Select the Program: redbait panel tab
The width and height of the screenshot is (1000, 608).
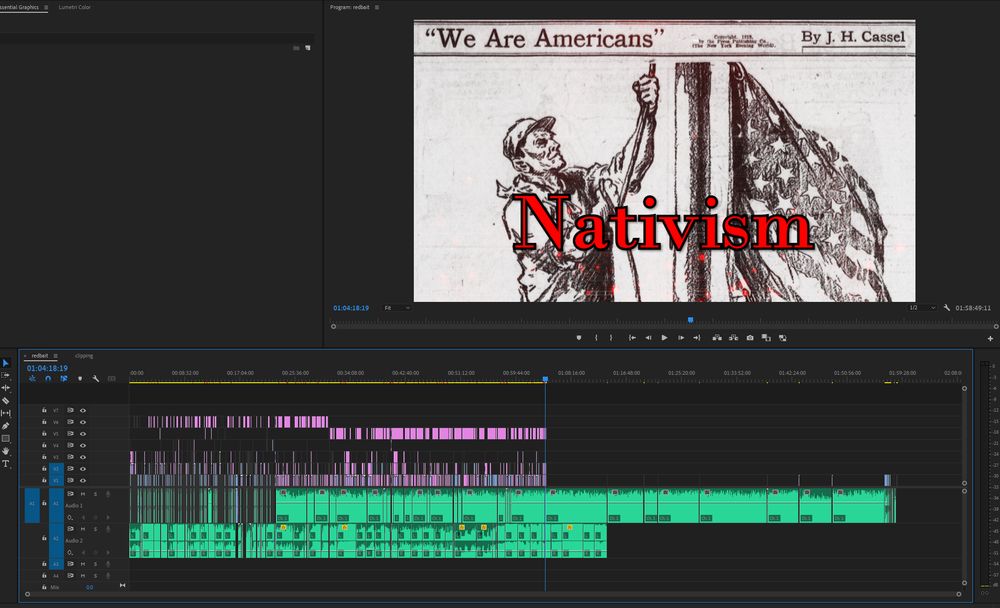349,8
